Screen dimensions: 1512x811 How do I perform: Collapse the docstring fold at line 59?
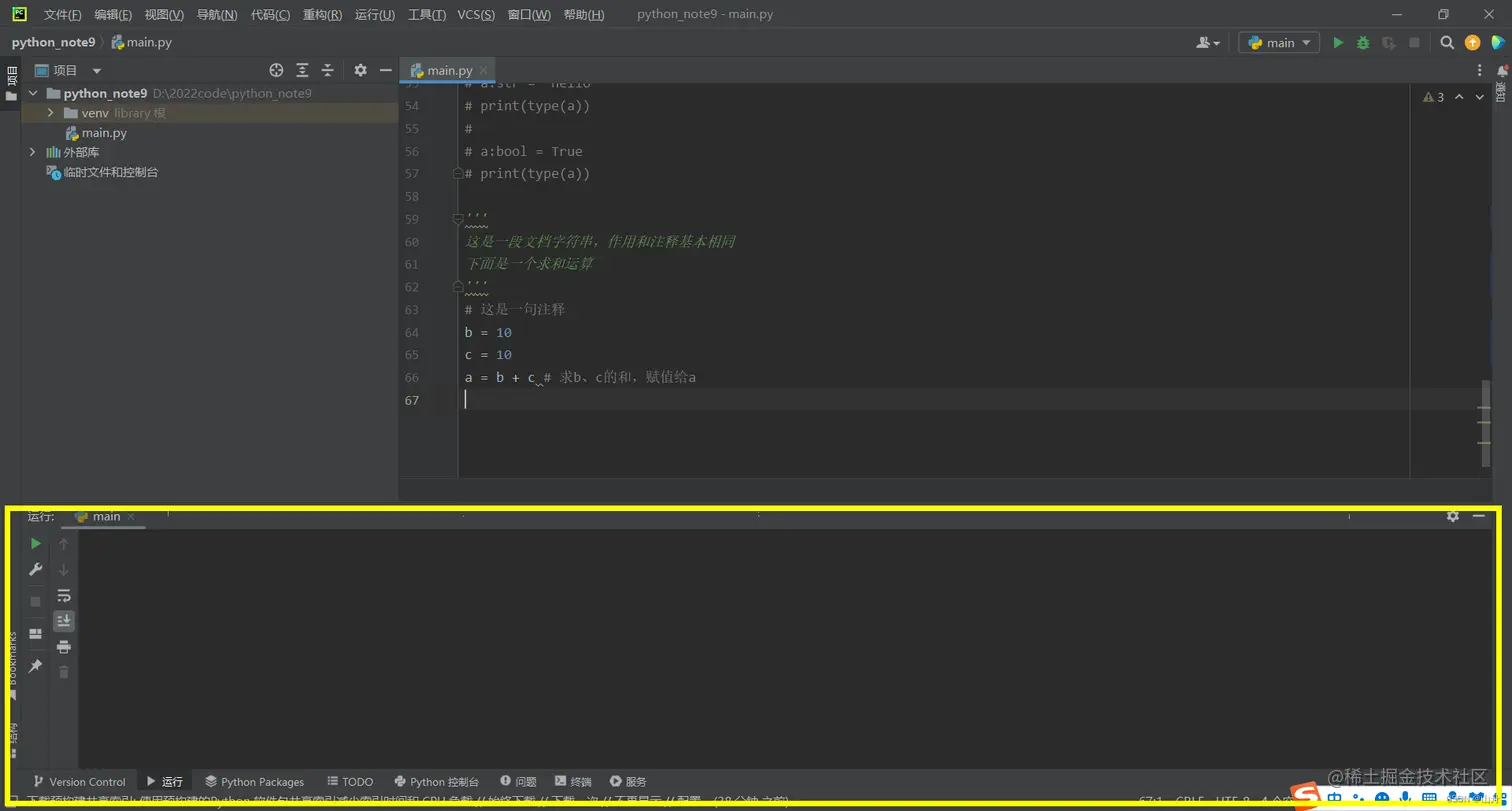coord(458,219)
